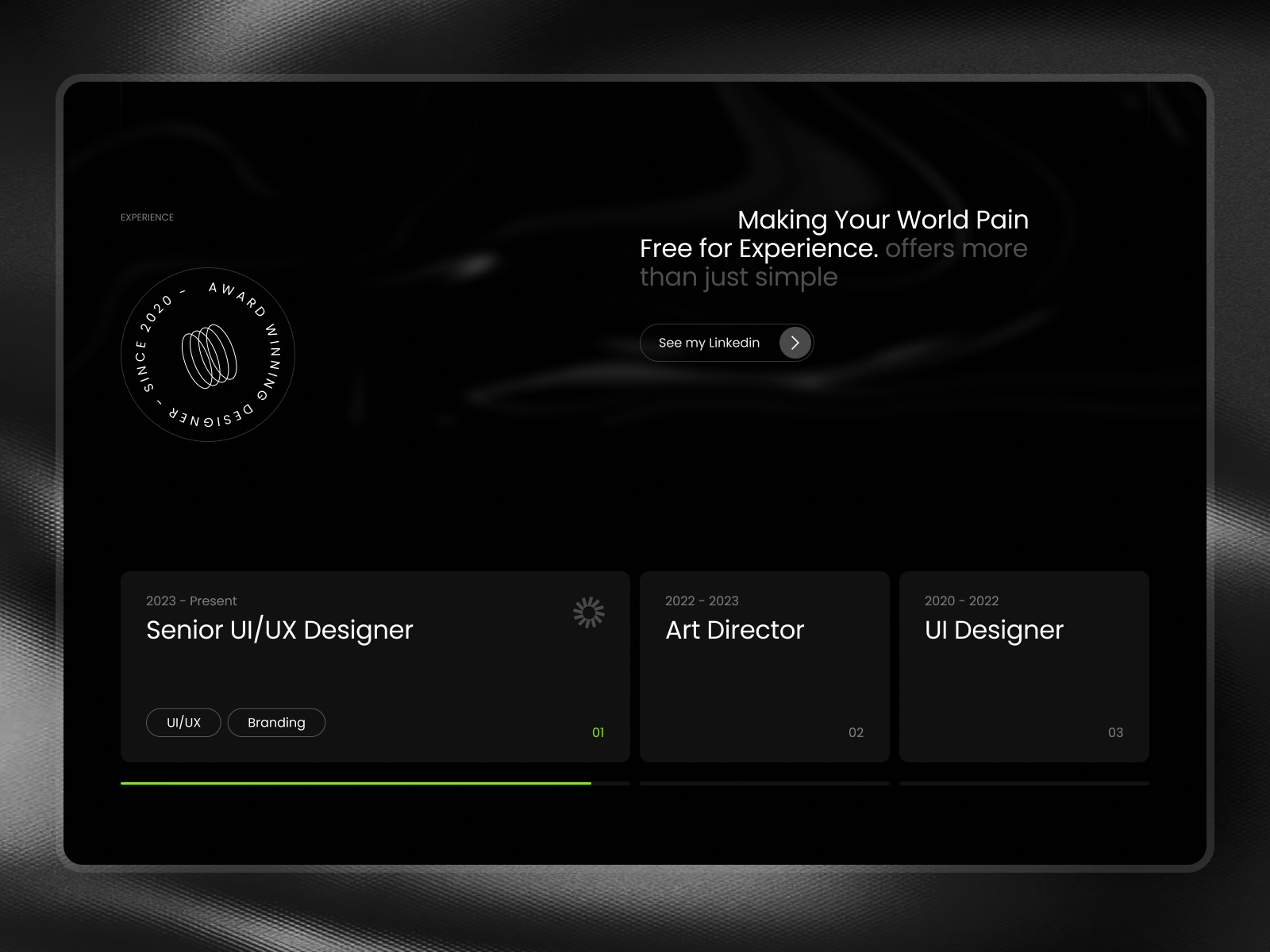Switch to the UI Designer card

(x=1023, y=666)
